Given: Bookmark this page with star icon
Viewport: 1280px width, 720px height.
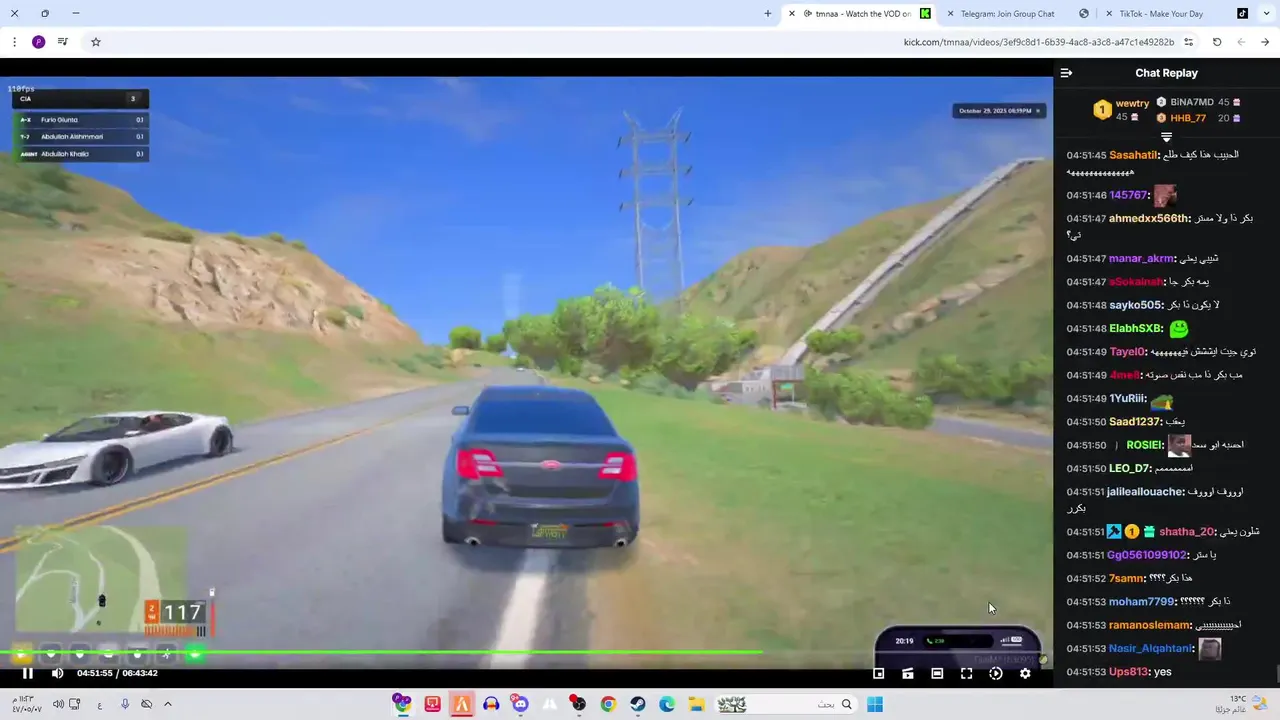Looking at the screenshot, I should click(96, 42).
